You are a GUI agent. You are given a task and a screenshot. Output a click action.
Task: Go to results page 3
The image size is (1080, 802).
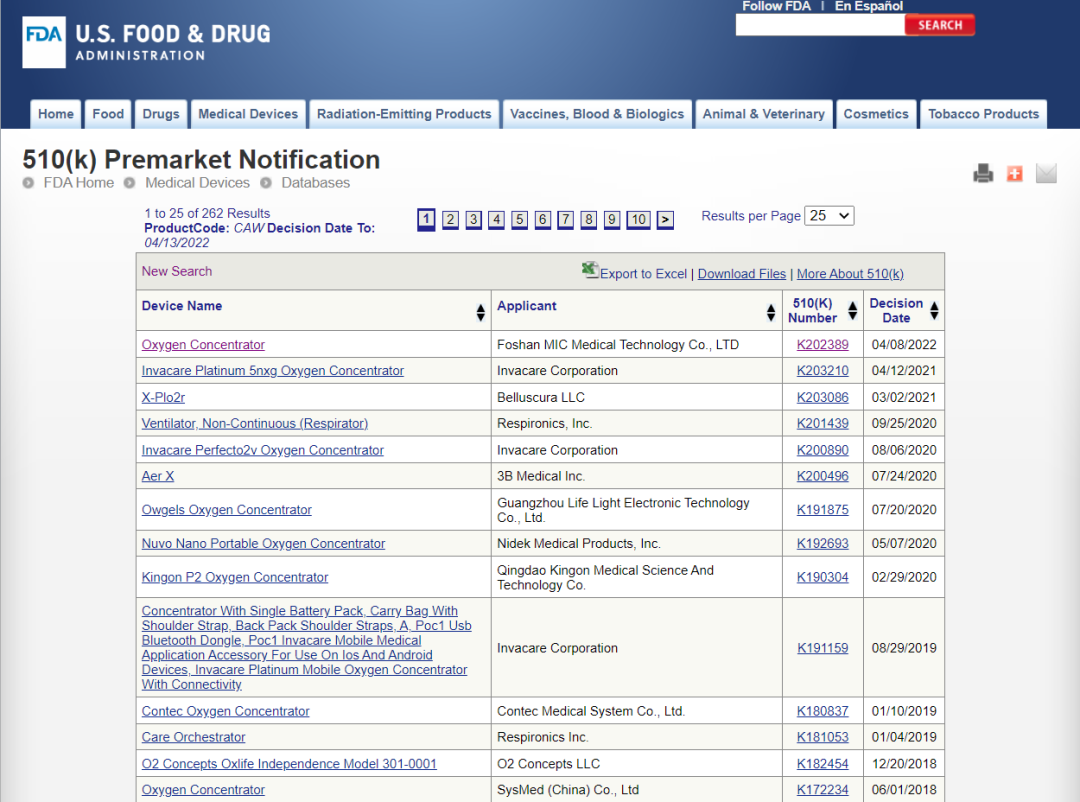473,220
